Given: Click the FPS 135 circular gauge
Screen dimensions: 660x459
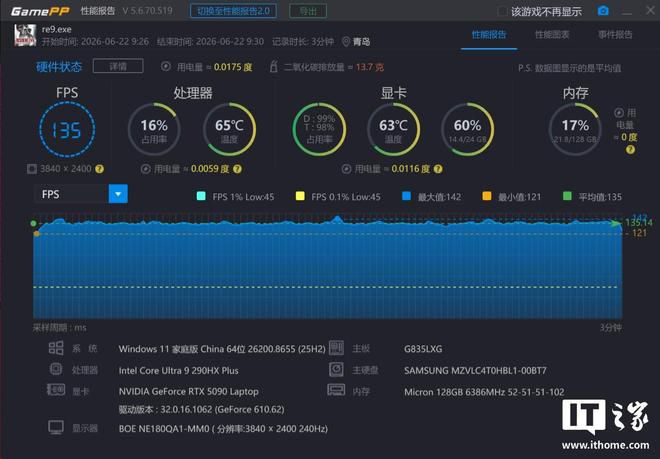Looking at the screenshot, I should 67,130.
